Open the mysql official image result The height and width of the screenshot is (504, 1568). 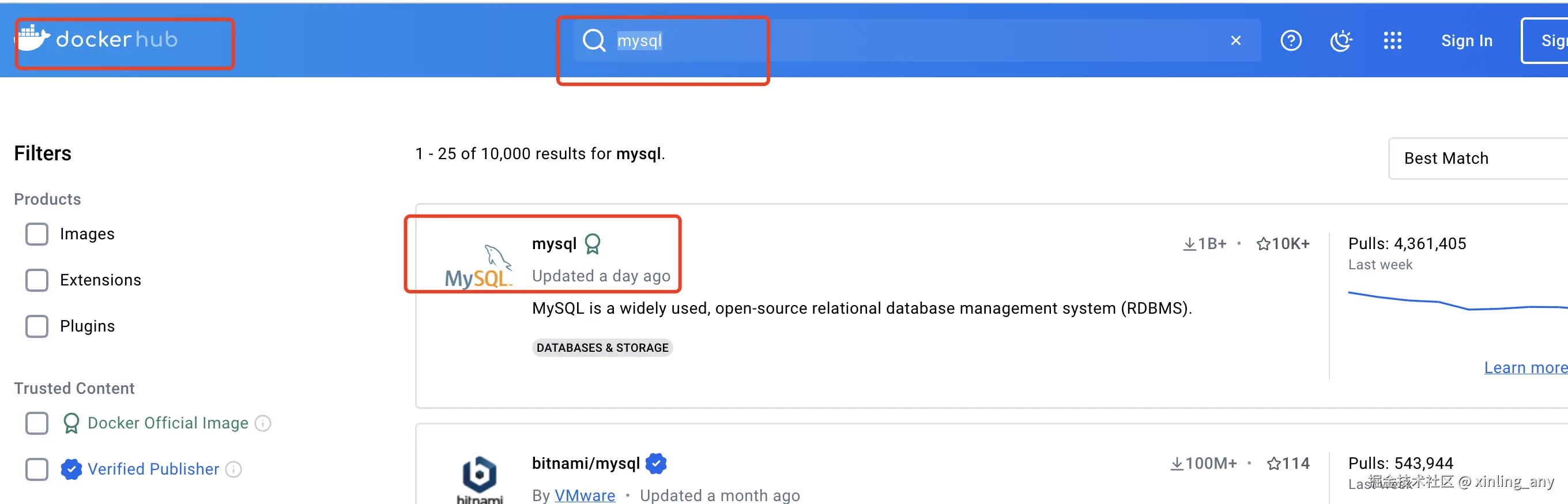[554, 243]
